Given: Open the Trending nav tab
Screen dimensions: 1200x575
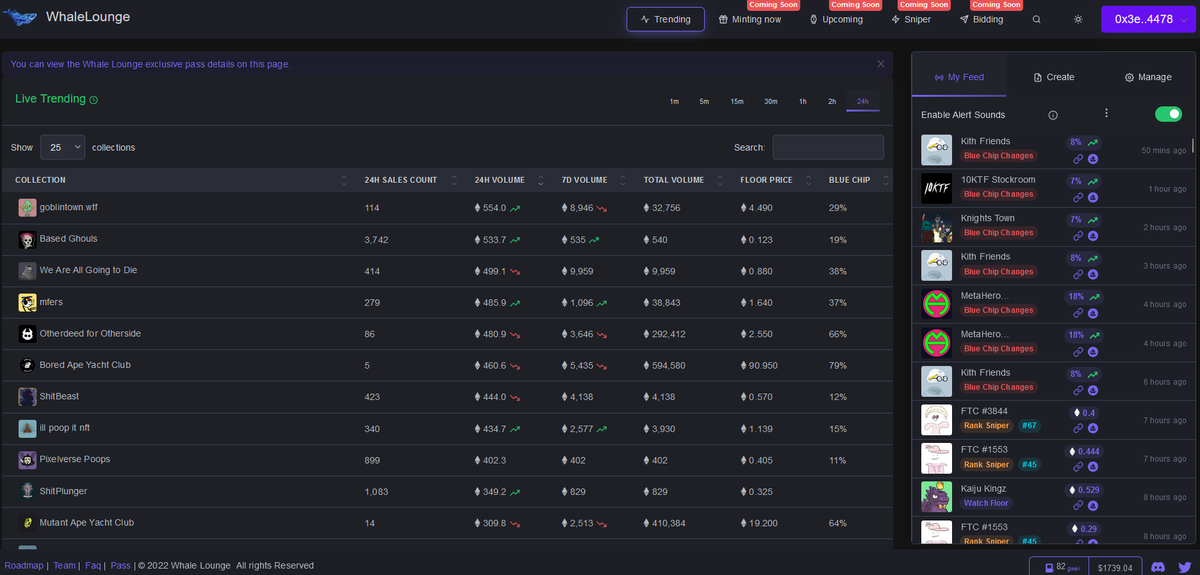Looking at the screenshot, I should (666, 19).
